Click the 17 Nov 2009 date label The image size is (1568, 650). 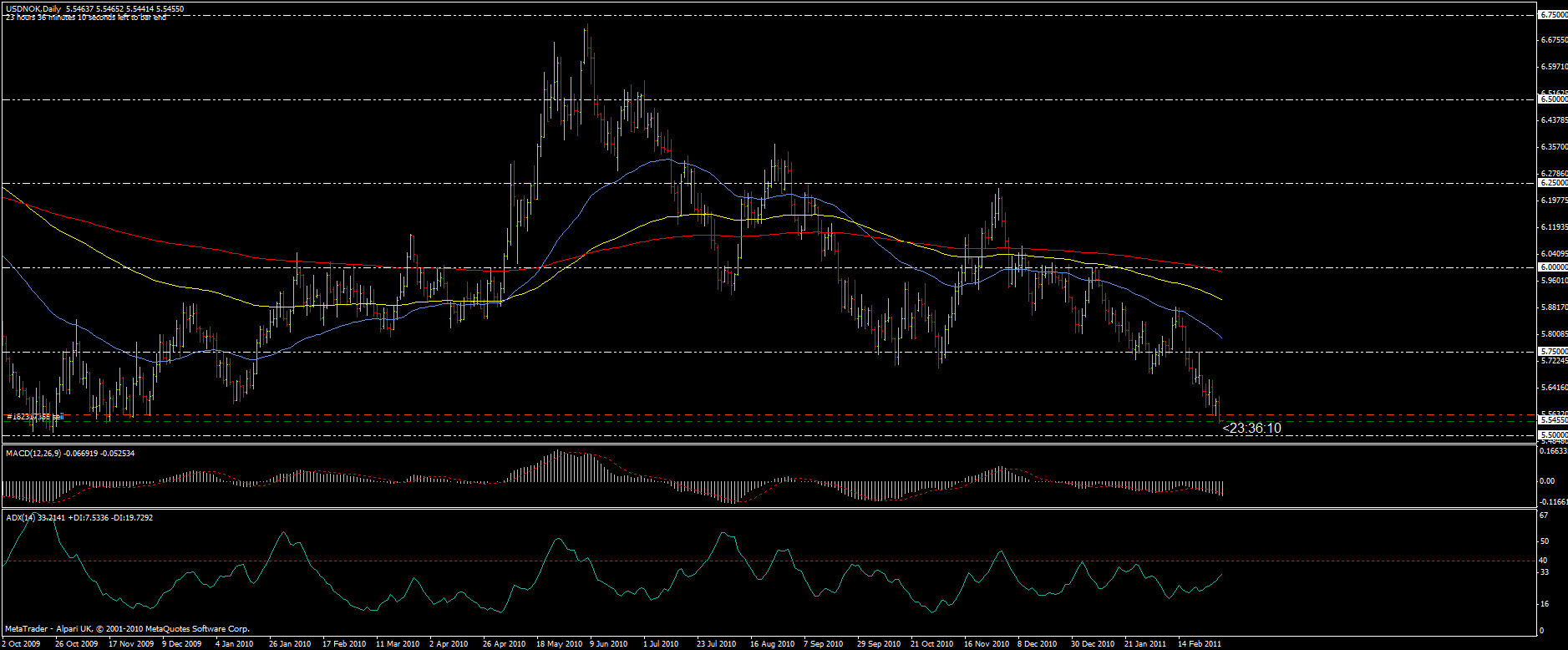pos(131,644)
